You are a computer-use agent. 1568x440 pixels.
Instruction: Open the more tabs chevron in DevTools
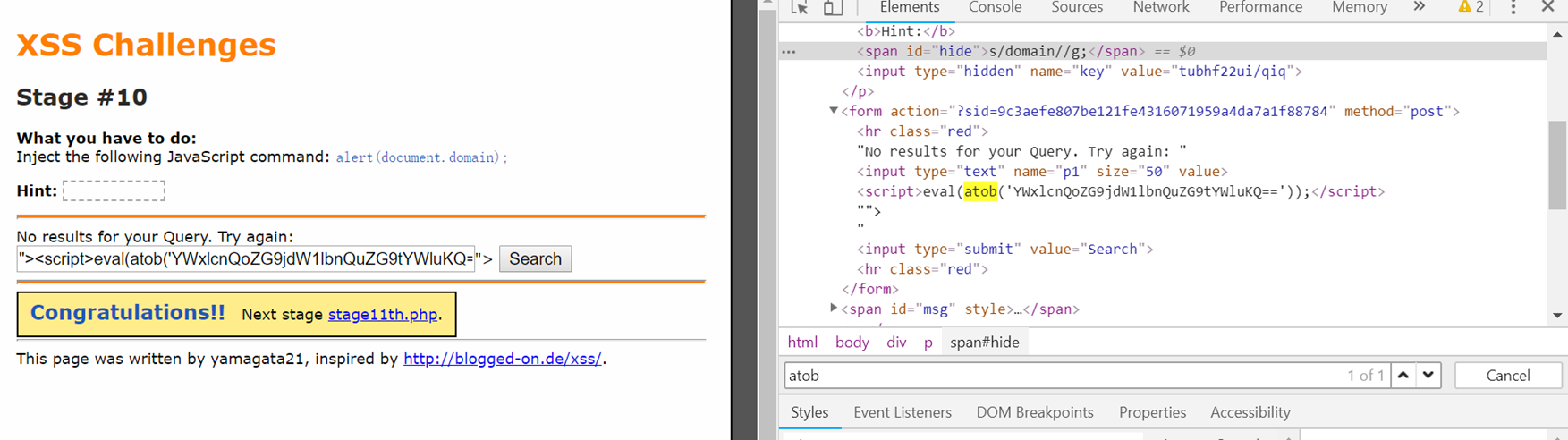click(1420, 7)
